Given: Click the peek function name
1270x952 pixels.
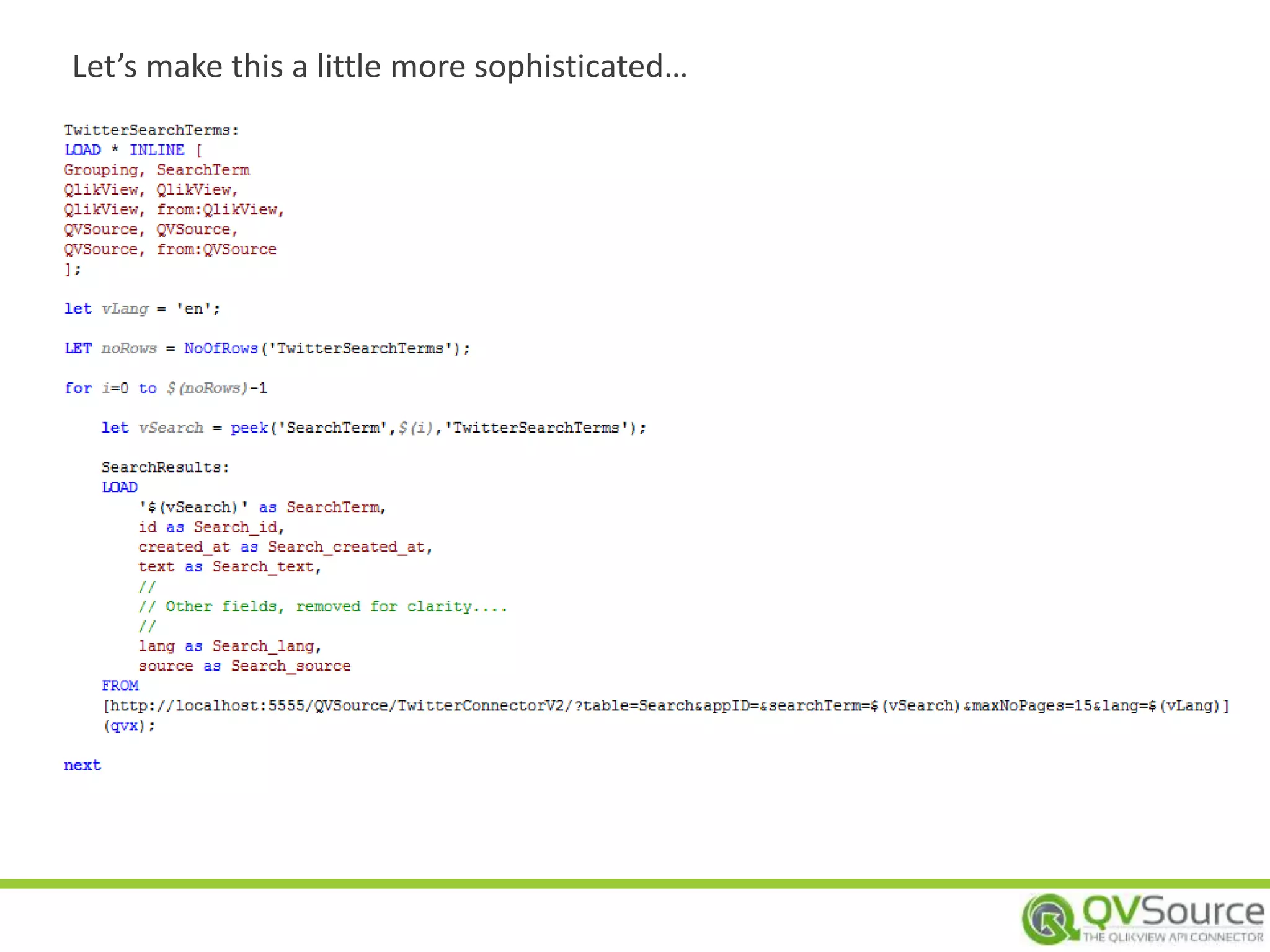Looking at the screenshot, I should pos(249,428).
